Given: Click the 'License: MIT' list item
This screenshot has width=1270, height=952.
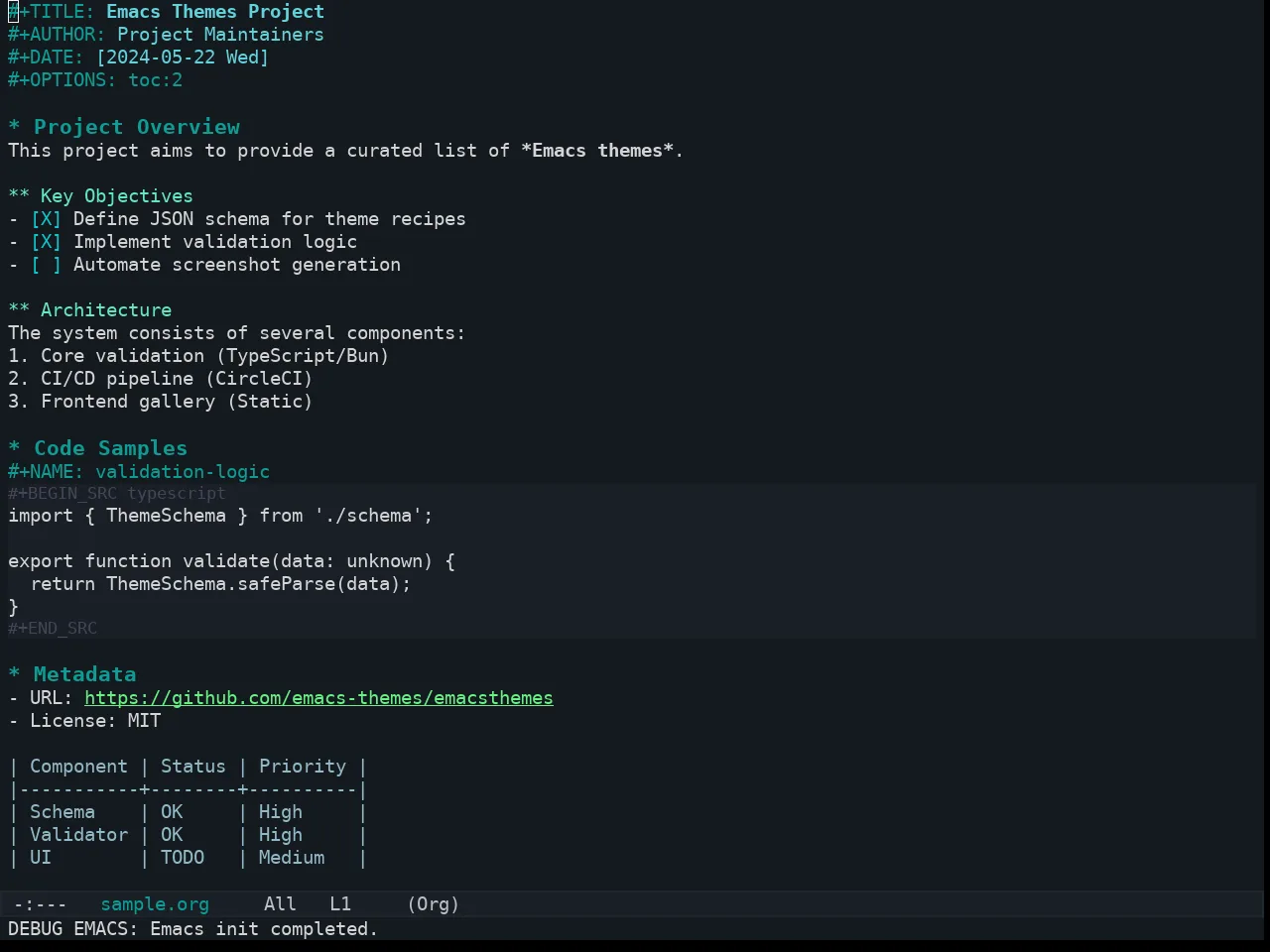Looking at the screenshot, I should pos(95,721).
